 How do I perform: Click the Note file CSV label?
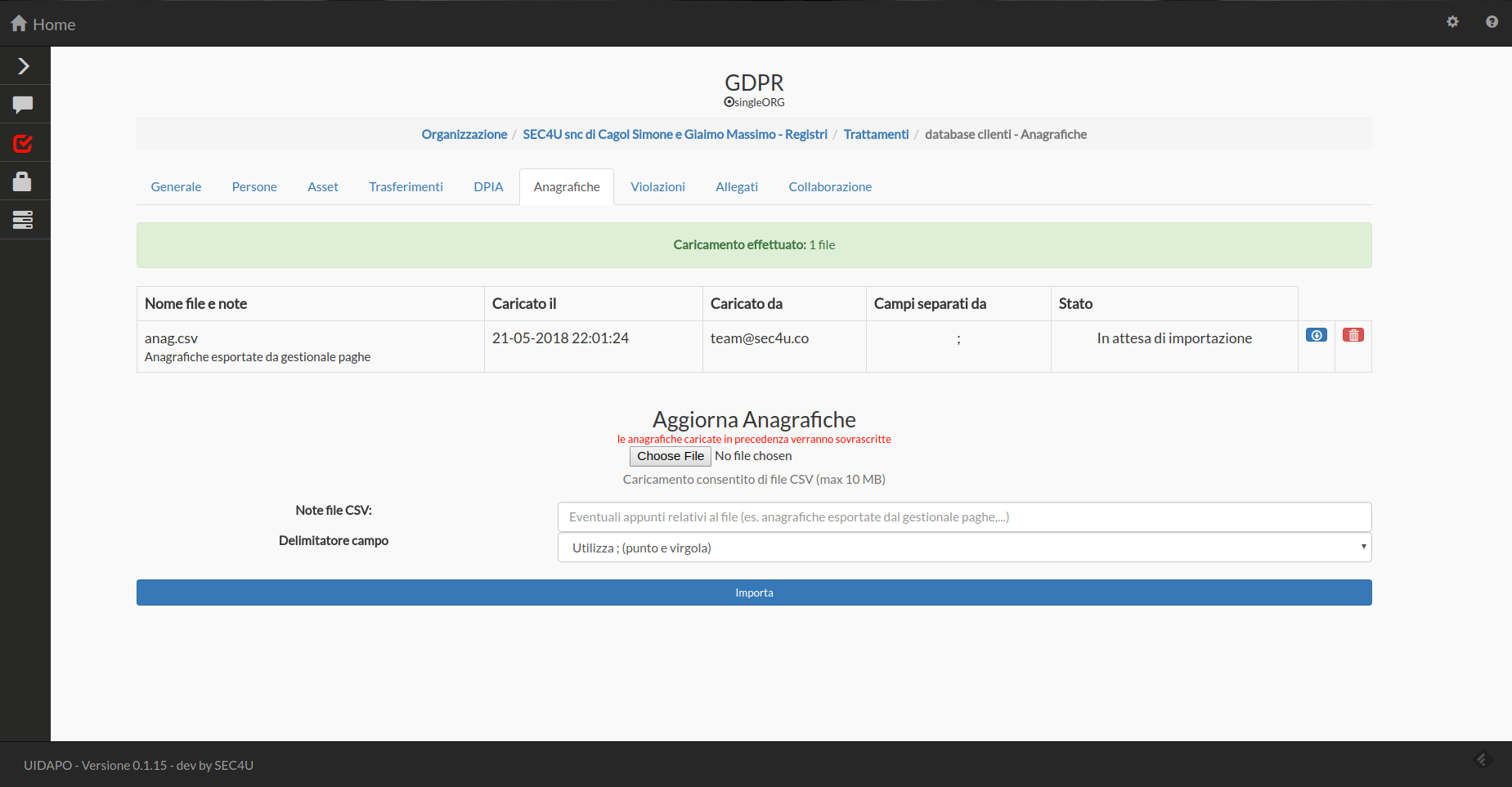pos(334,510)
